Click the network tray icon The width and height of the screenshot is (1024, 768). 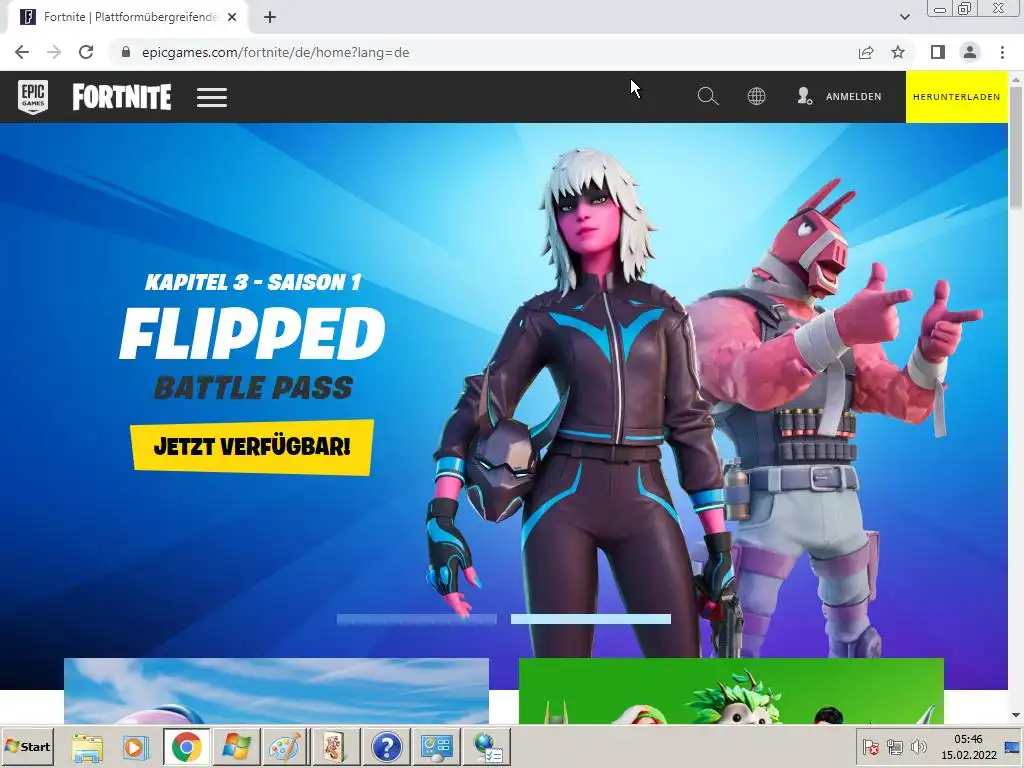[x=895, y=747]
